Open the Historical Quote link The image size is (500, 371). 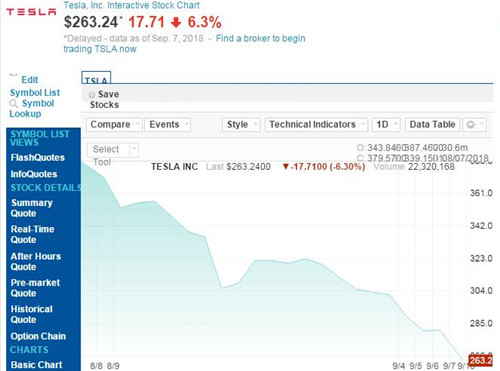32,314
